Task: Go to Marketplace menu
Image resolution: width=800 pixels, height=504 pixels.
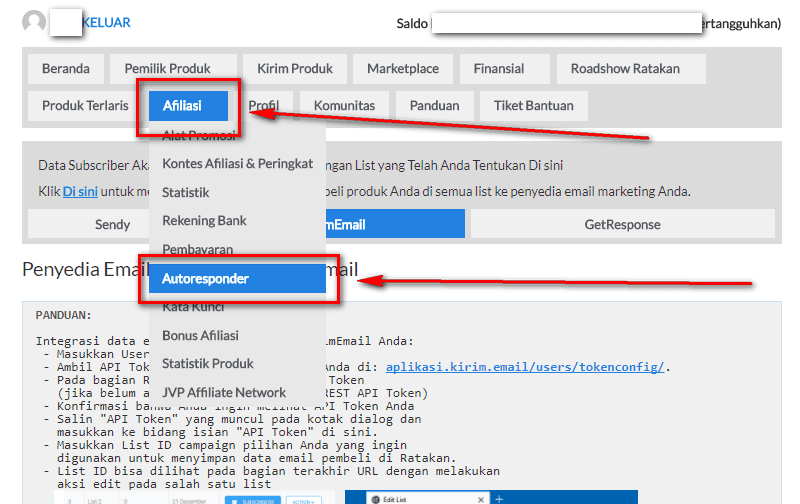Action: click(403, 69)
